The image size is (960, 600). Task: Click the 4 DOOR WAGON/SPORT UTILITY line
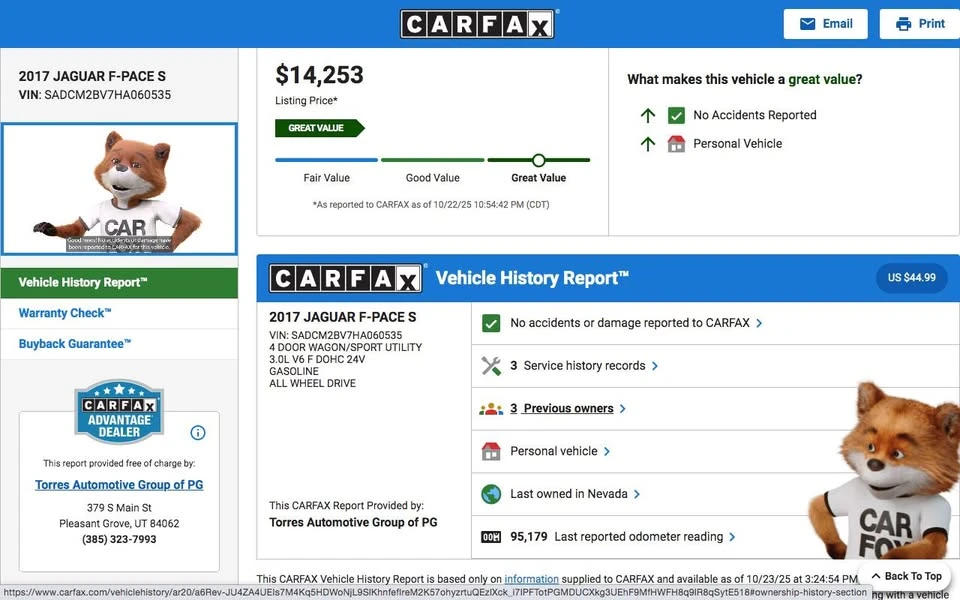(345, 347)
